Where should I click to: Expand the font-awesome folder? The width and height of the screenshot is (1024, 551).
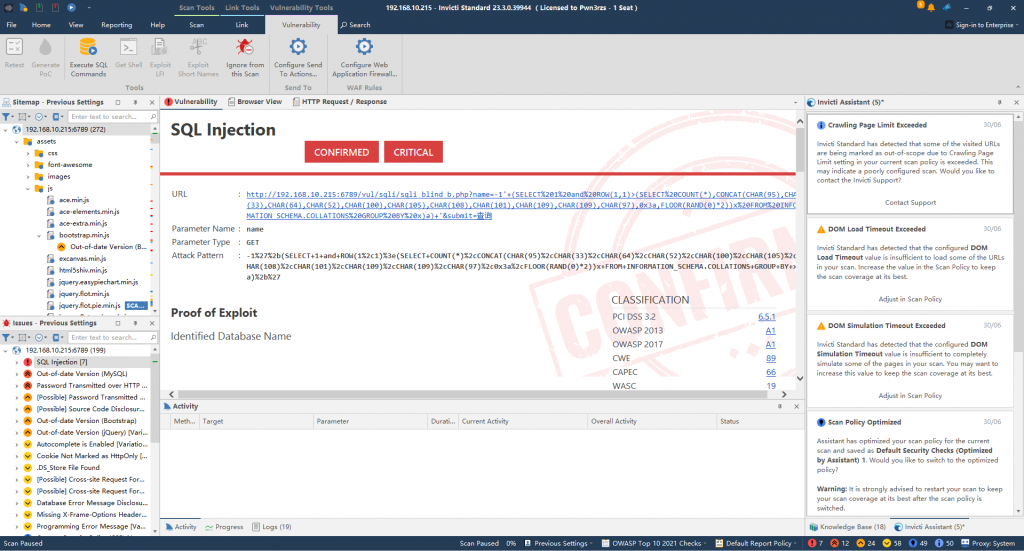(28, 165)
